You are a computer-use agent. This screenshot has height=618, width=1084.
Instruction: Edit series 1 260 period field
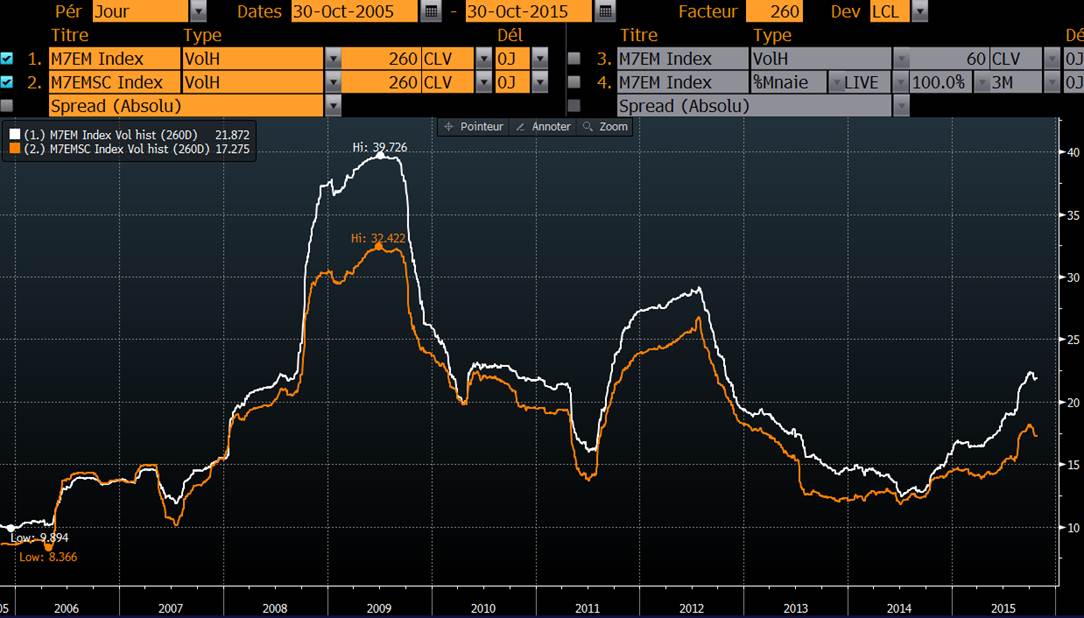381,59
